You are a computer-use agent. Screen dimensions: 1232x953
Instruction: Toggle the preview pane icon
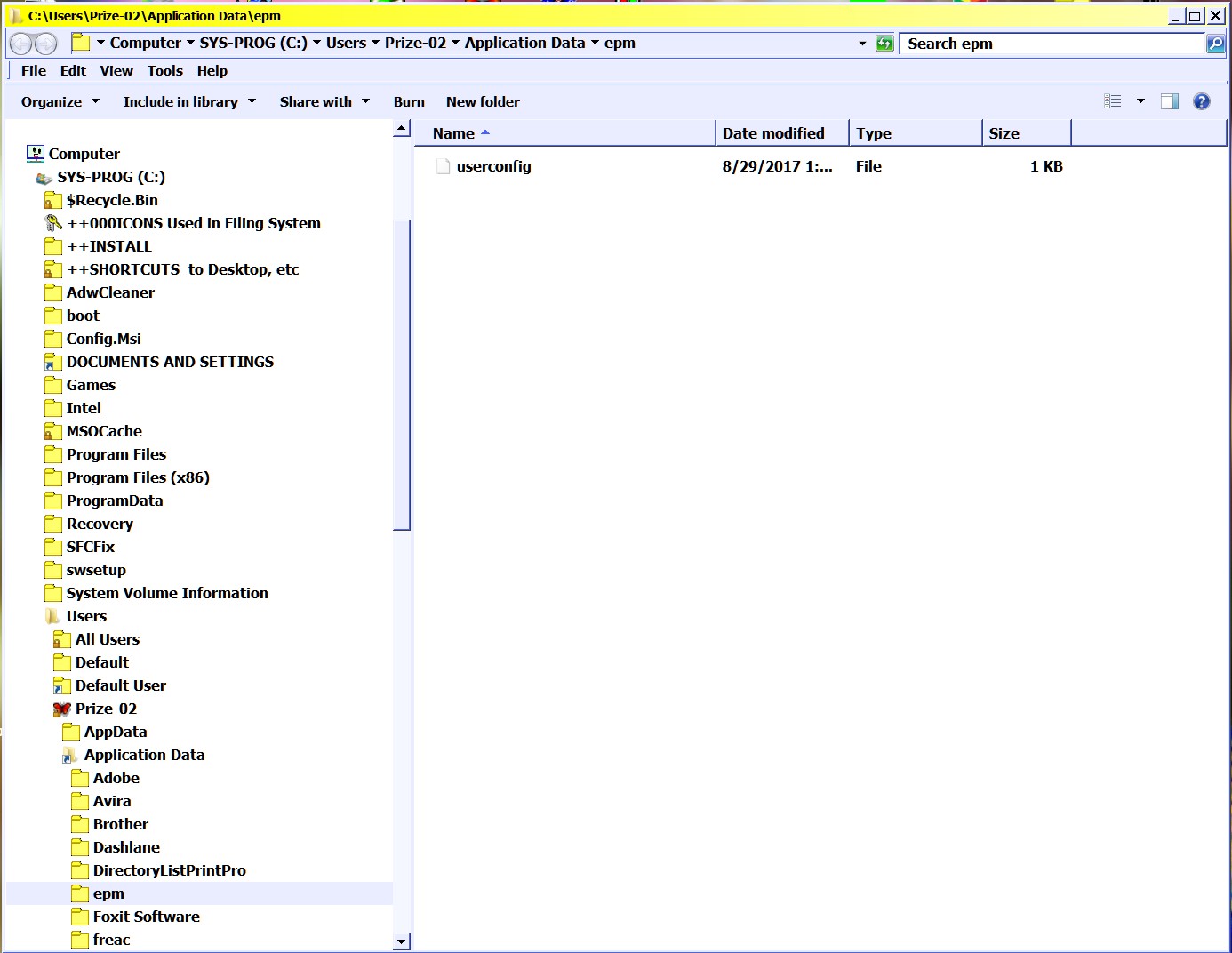[x=1170, y=101]
